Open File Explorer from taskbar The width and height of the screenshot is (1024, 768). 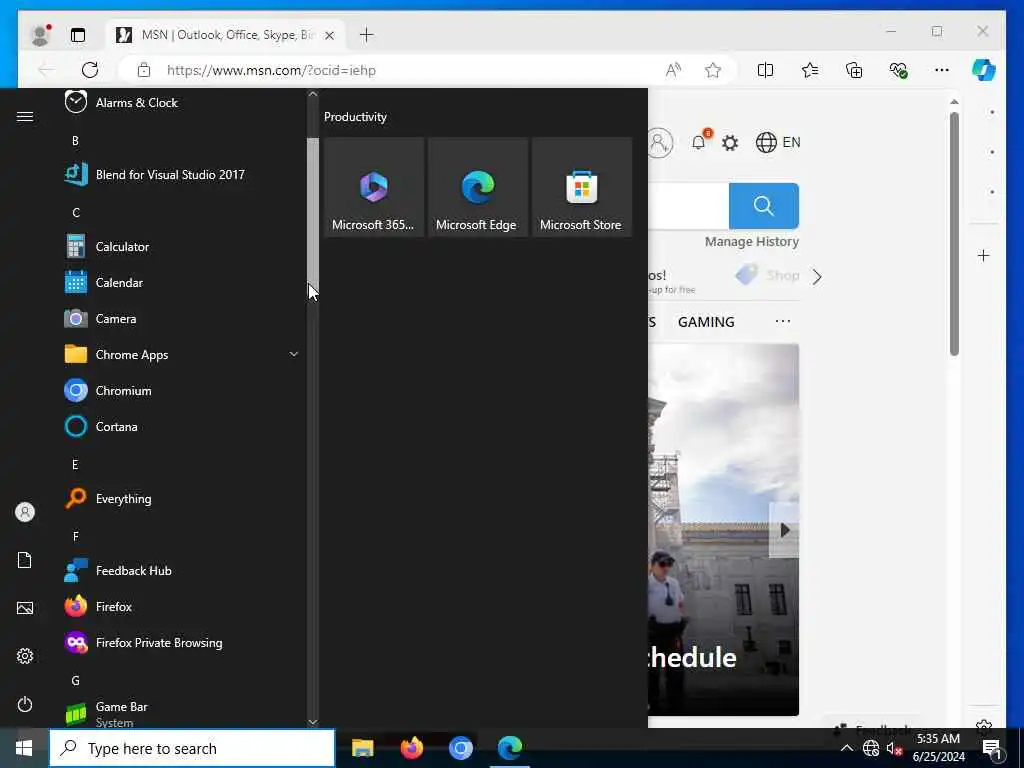click(x=362, y=748)
